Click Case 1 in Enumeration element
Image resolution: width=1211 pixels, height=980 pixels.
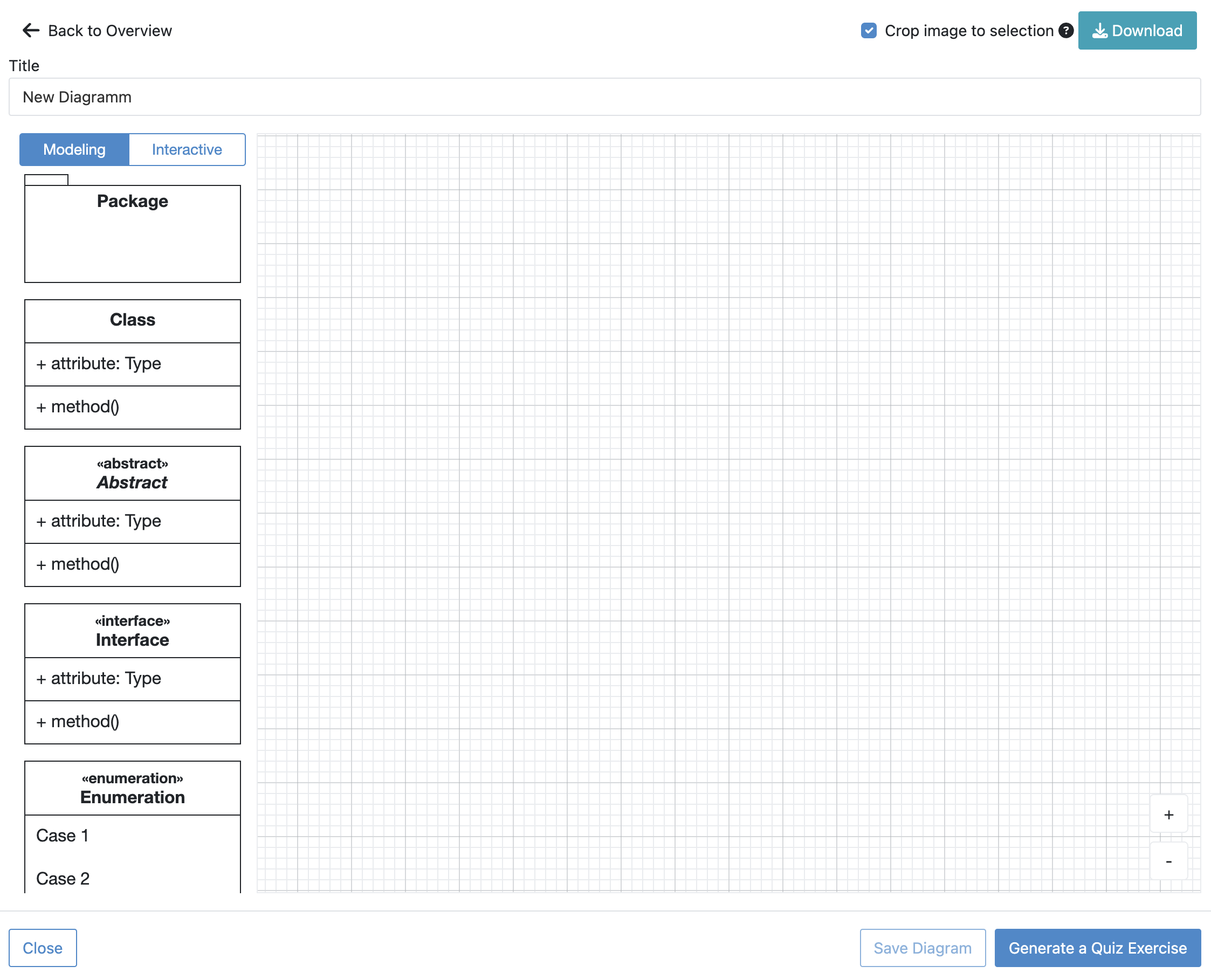pos(62,836)
